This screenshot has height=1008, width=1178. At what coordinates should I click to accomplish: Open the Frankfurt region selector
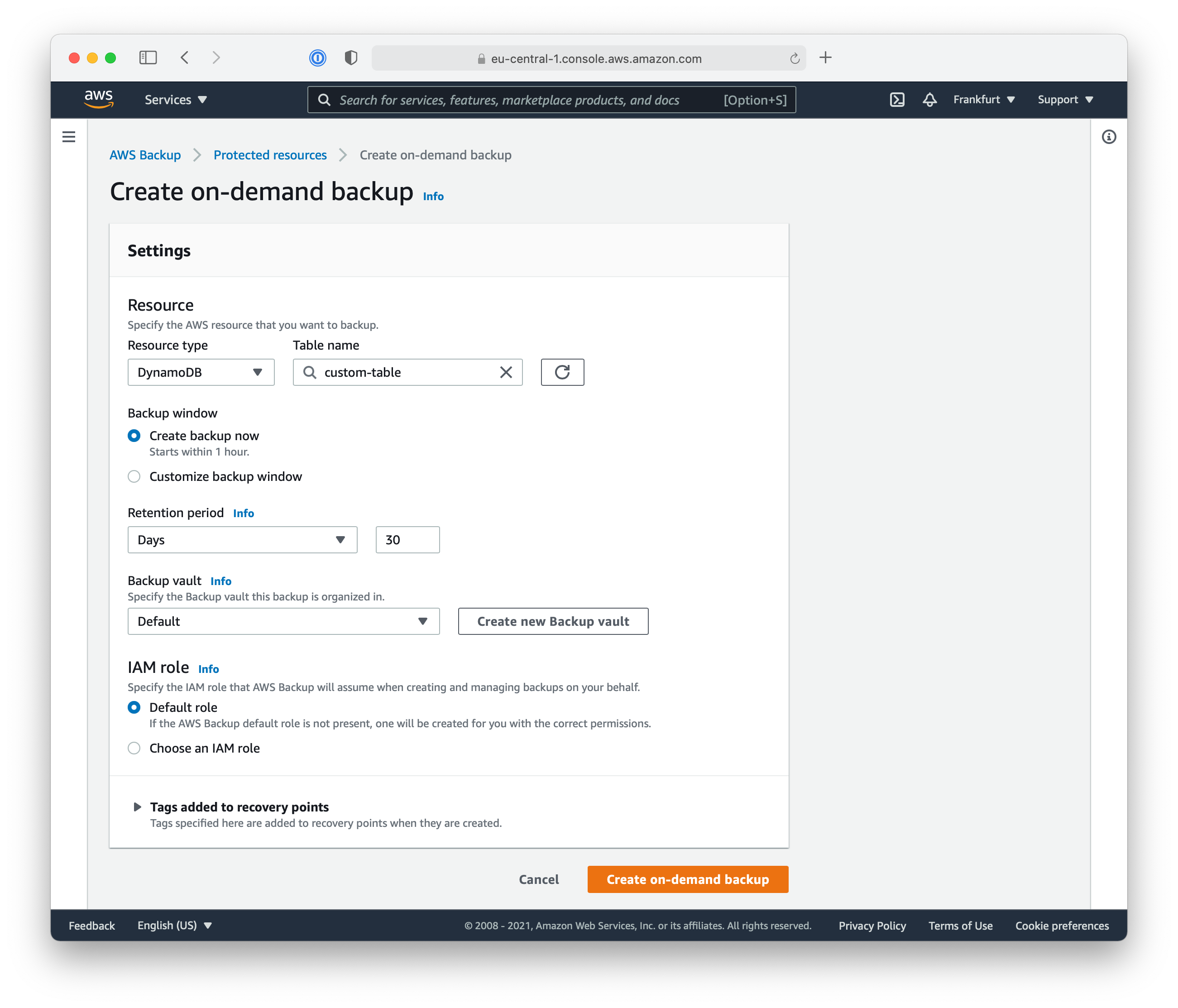tap(984, 100)
